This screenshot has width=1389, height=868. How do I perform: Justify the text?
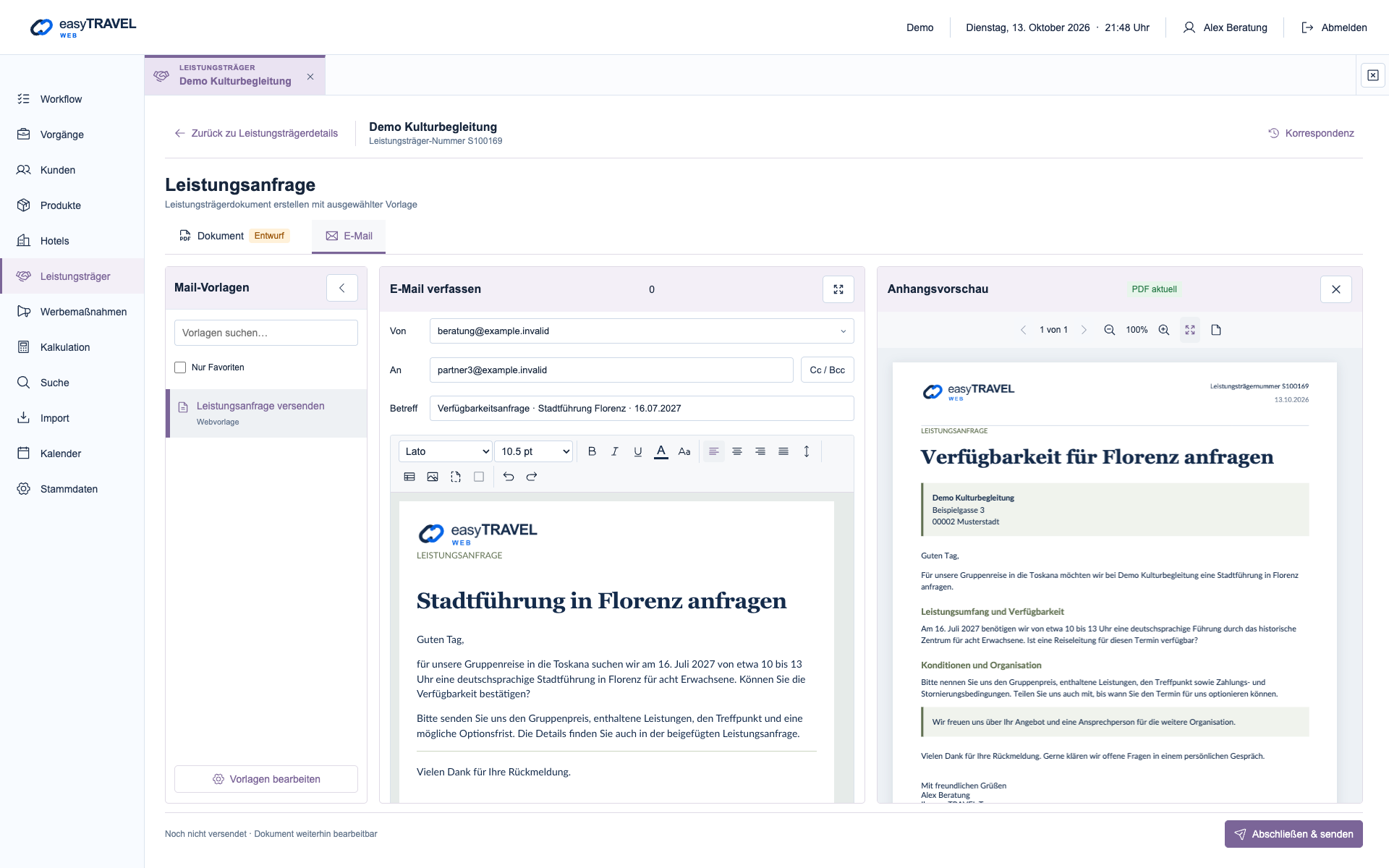coord(783,451)
